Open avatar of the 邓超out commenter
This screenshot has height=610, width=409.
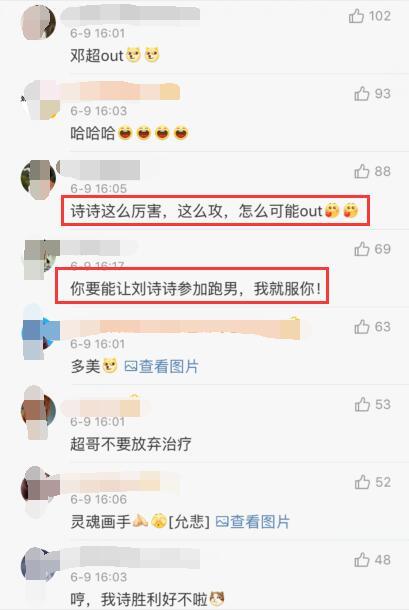[x=38, y=22]
